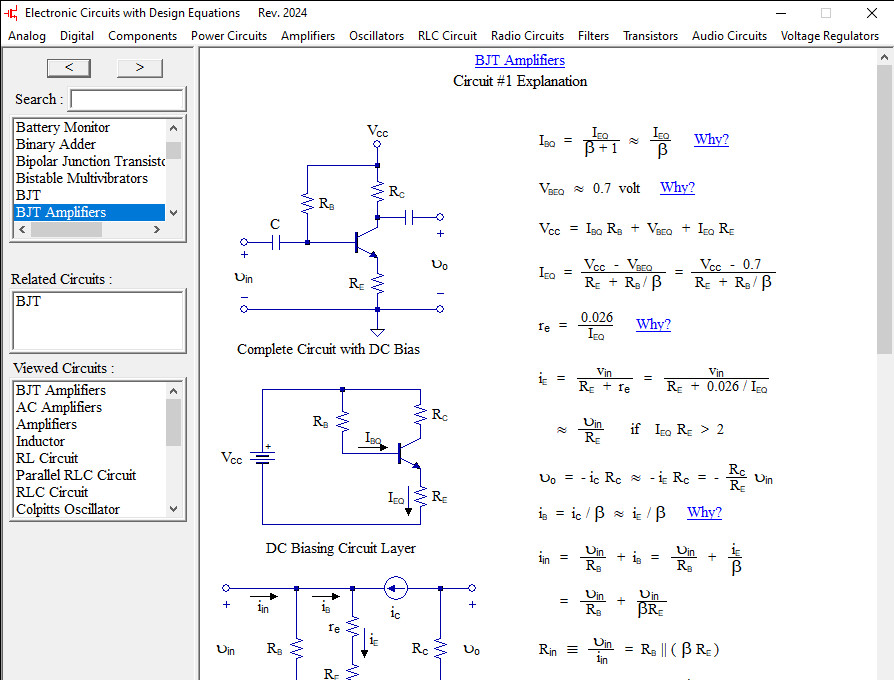Select Bipolar Junction Transistor list entry
Viewport: 894px width, 680px height.
click(x=90, y=161)
